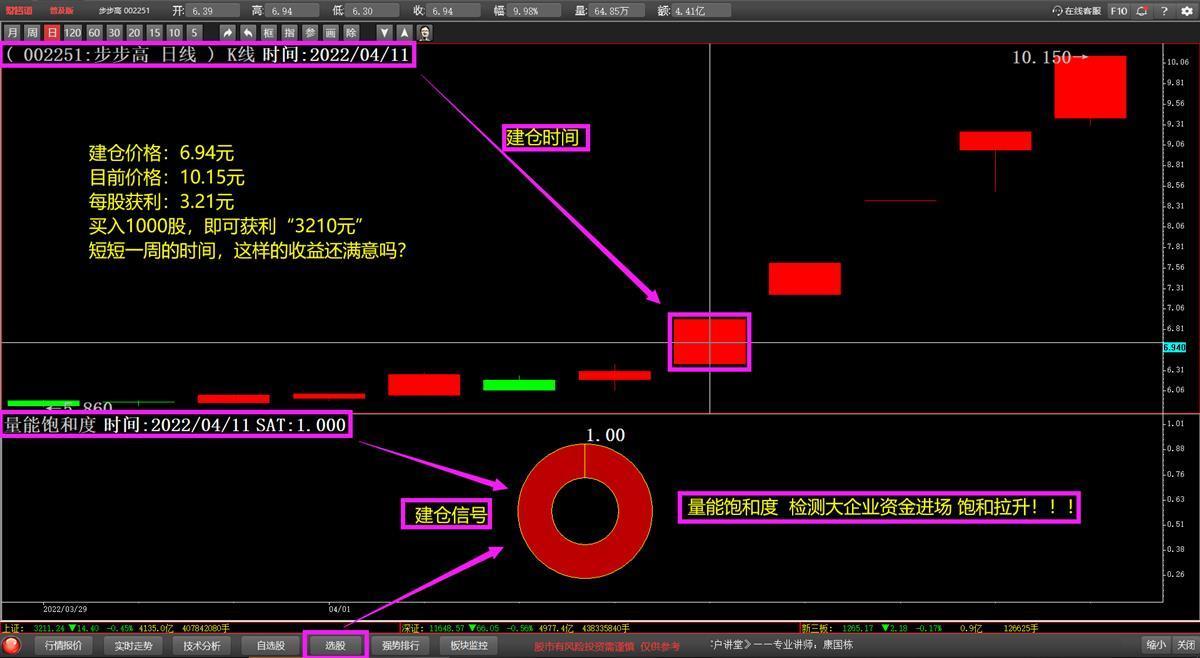Click the up triangle arrow in toolbar
The width and height of the screenshot is (1200, 658).
404,33
